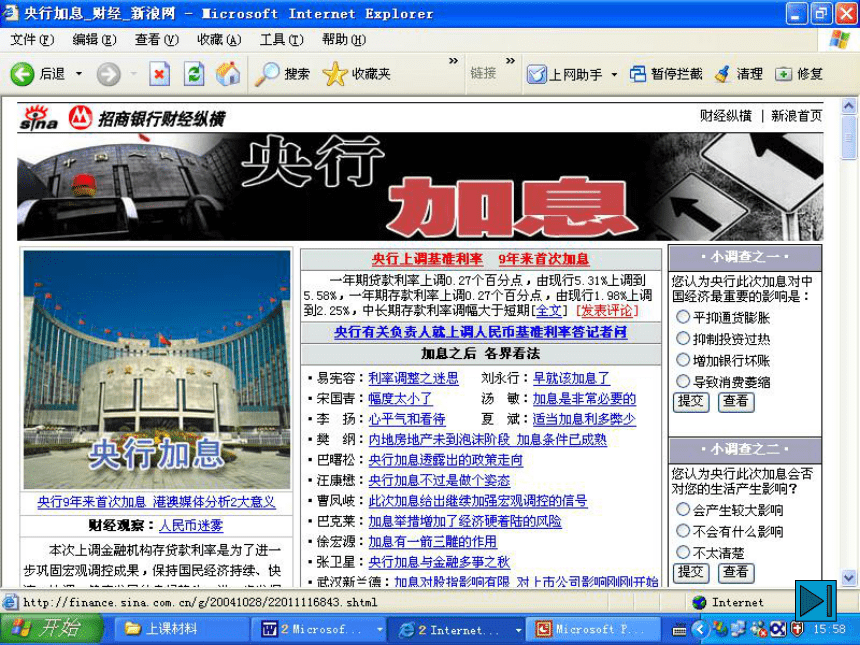Viewport: 860px width, 645px height.
Task: Open Forward button history dropdown arrow
Action: [133, 73]
